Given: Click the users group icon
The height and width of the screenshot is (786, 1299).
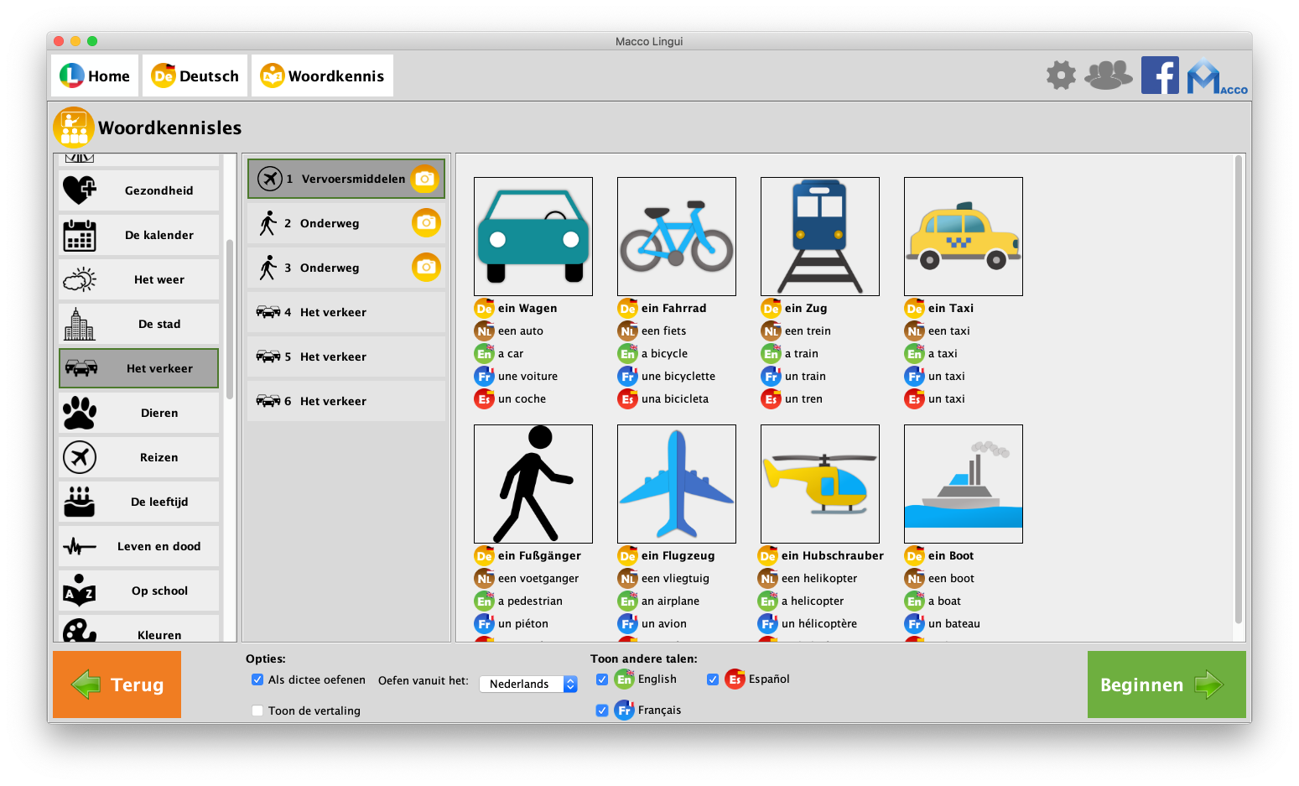Looking at the screenshot, I should 1108,75.
